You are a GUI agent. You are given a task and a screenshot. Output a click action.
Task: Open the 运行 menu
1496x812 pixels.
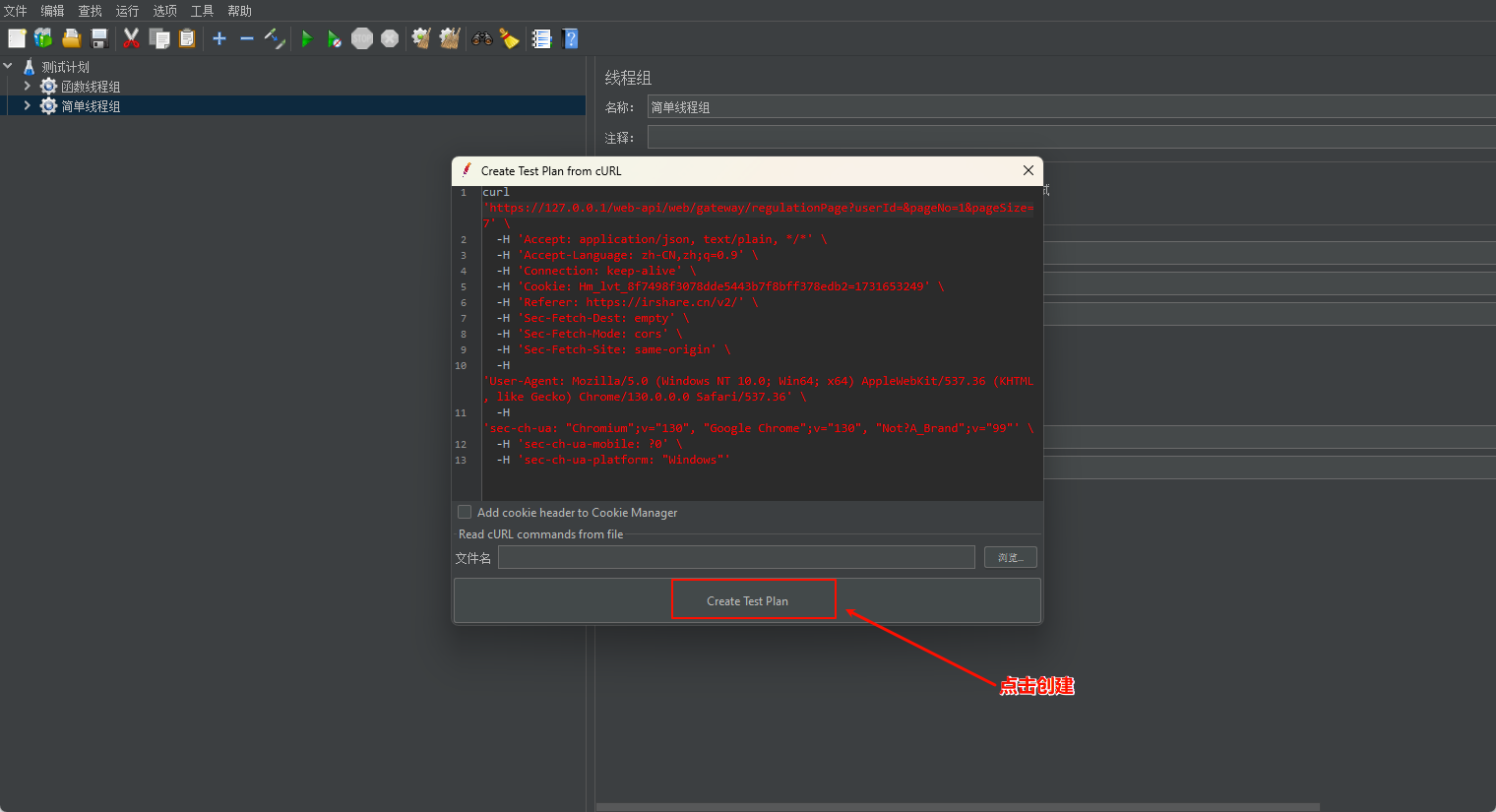(x=127, y=11)
